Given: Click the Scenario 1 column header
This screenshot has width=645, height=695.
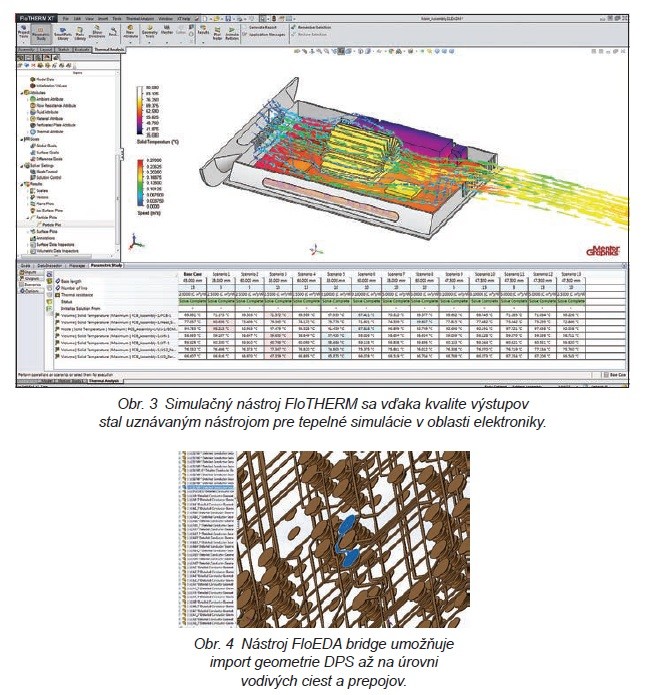Looking at the screenshot, I should click(x=221, y=274).
